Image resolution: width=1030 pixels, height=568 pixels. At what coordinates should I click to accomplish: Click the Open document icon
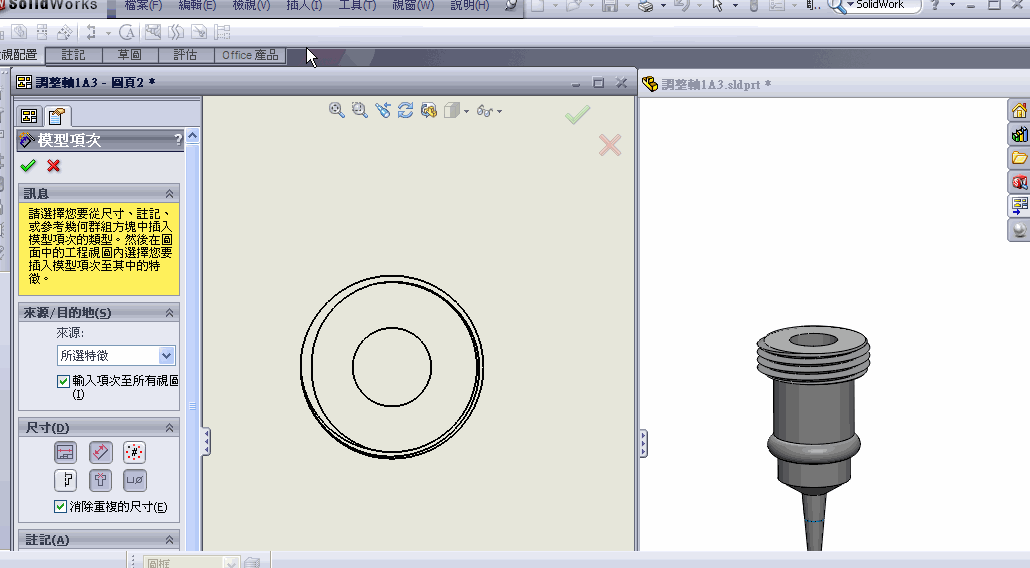[x=573, y=6]
